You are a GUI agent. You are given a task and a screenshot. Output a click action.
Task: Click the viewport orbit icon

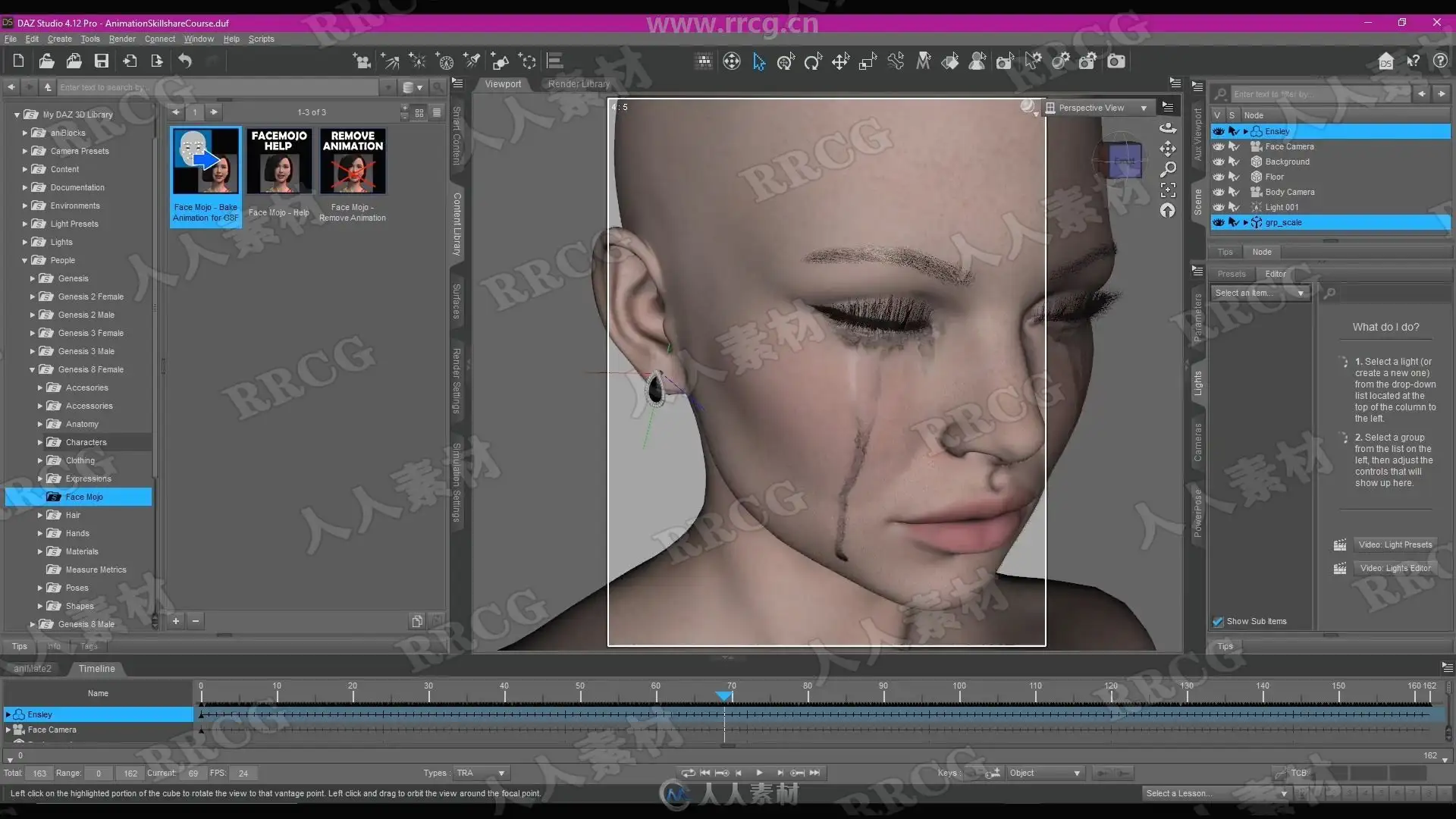pyautogui.click(x=1168, y=127)
